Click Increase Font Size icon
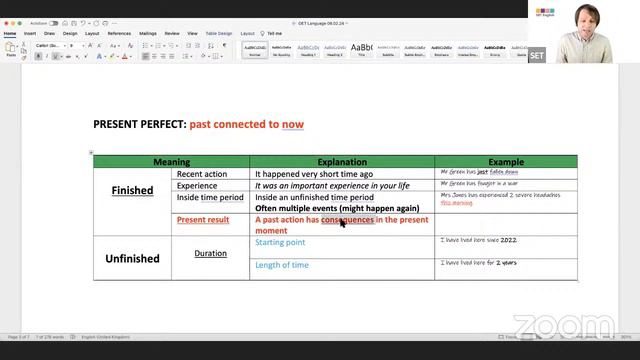The width and height of the screenshot is (640, 360). tap(90, 46)
